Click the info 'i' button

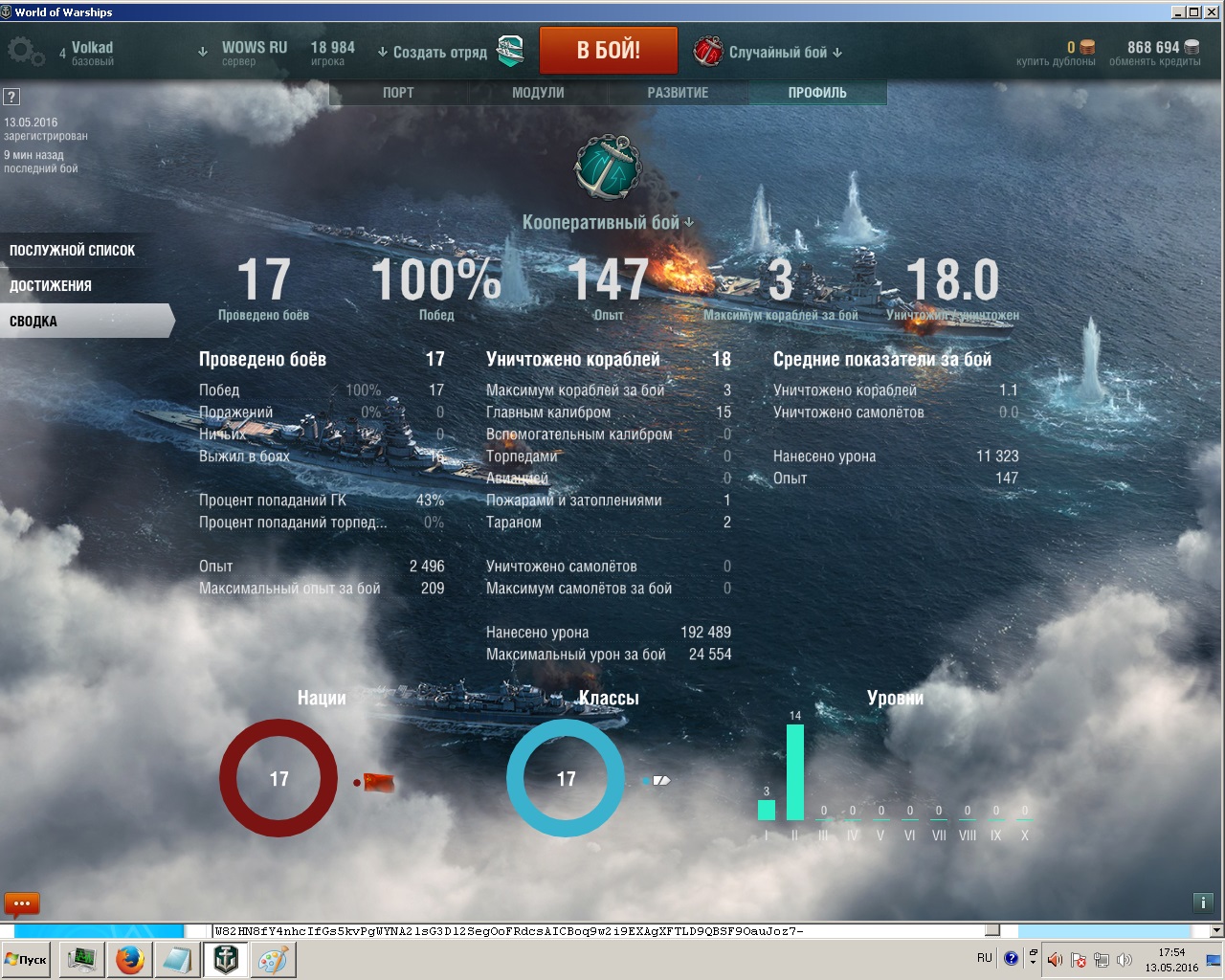tap(1203, 902)
